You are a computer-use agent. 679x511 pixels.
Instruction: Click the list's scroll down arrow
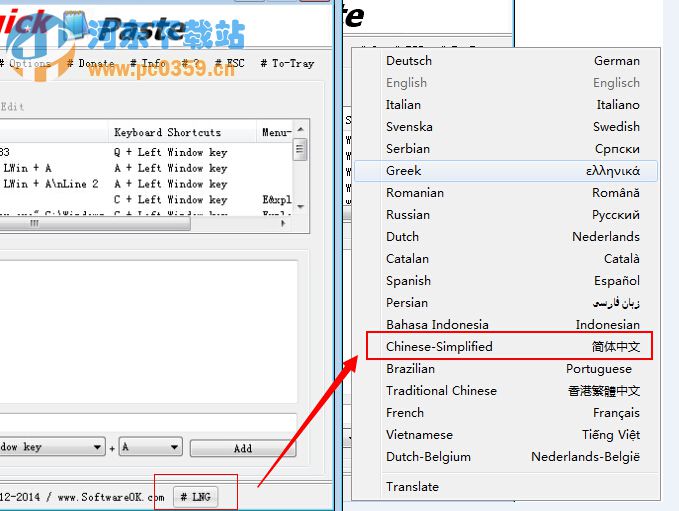pos(300,207)
